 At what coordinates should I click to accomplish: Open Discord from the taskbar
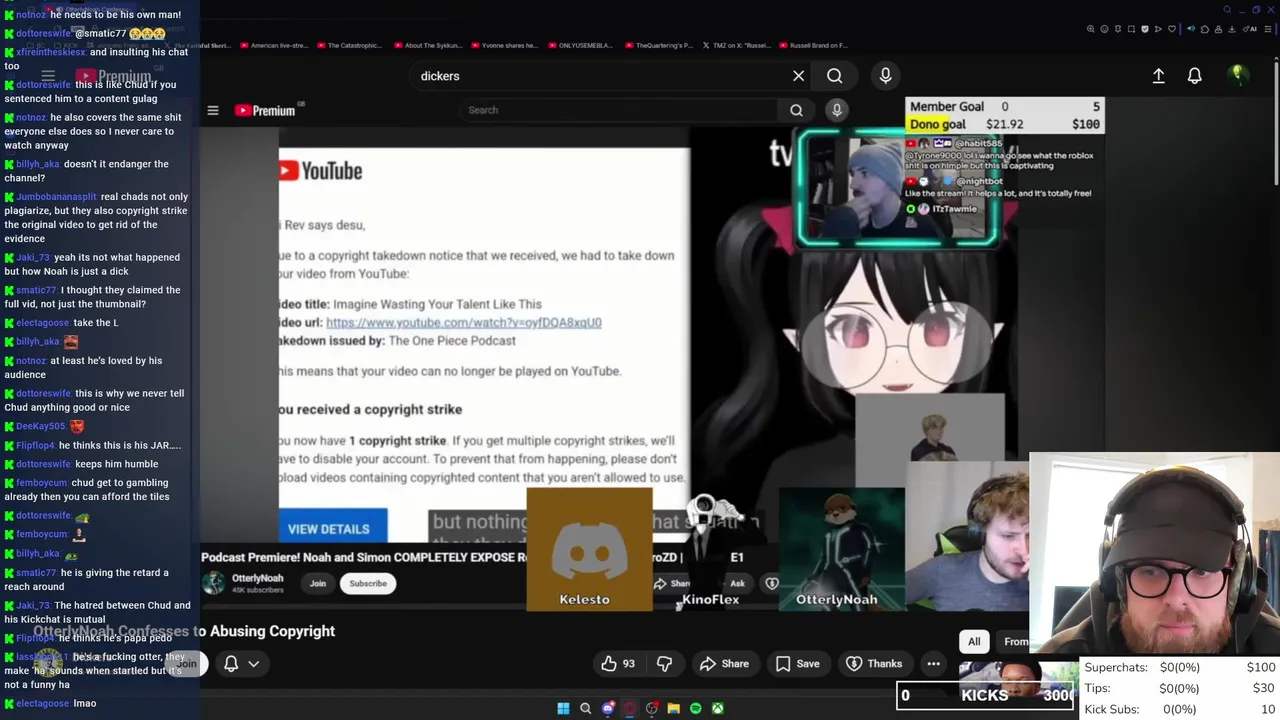point(608,708)
